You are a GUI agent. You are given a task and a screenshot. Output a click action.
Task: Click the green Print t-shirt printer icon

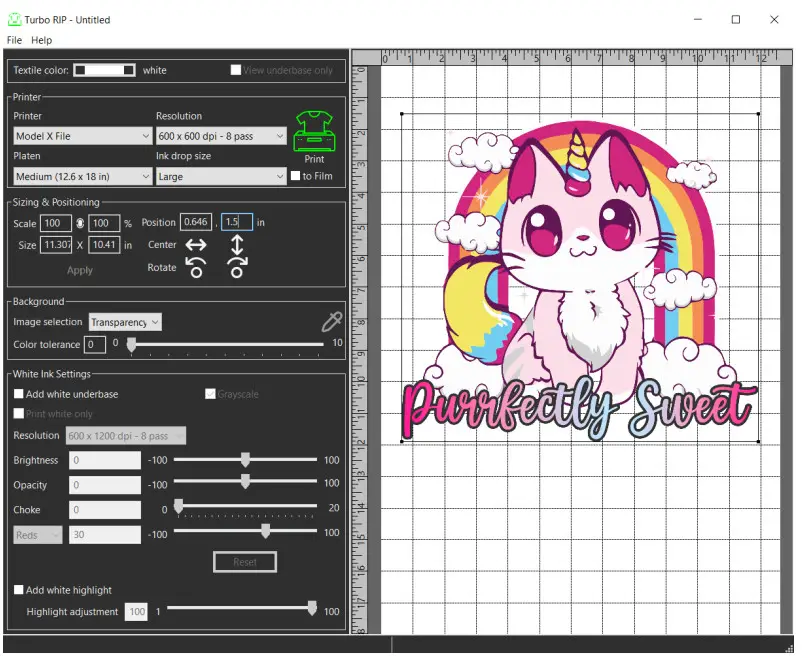pos(314,132)
